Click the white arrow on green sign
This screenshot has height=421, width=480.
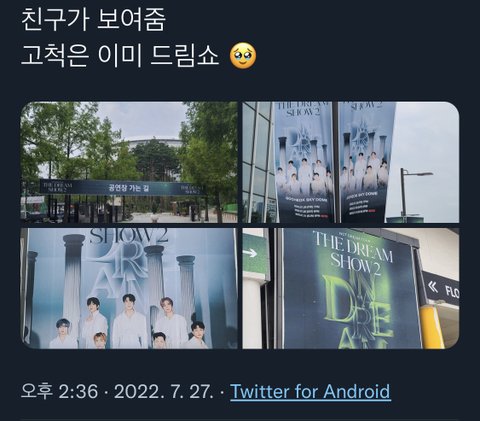click(250, 253)
